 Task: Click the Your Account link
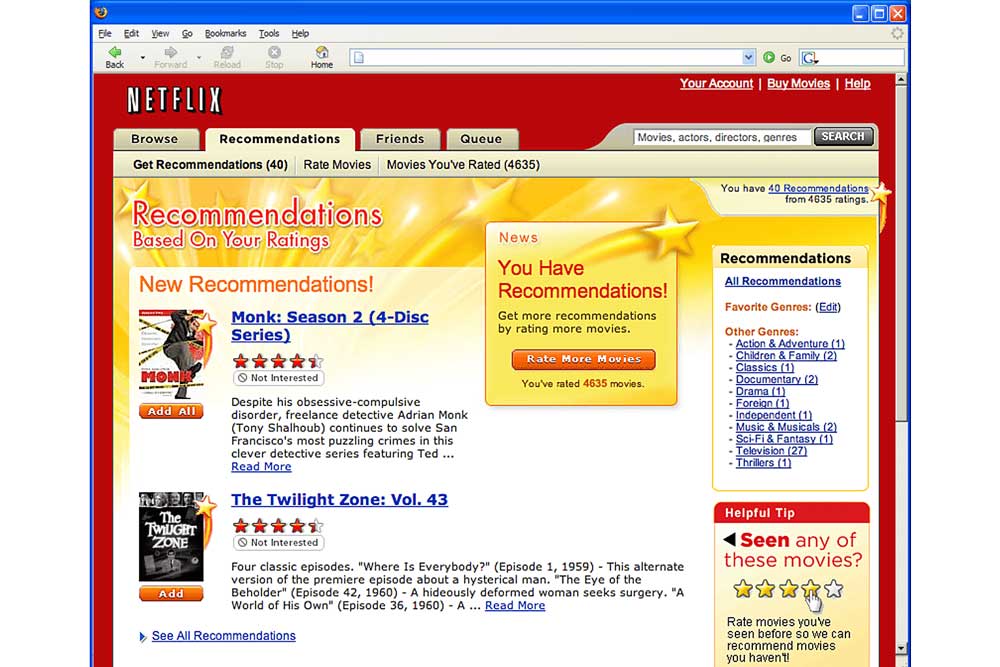click(x=716, y=84)
